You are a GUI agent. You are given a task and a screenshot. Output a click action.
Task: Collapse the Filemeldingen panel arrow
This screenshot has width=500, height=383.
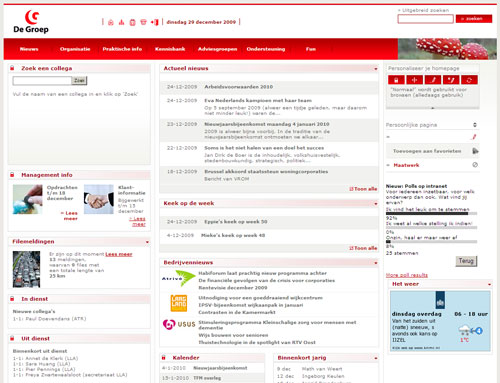coord(147,242)
